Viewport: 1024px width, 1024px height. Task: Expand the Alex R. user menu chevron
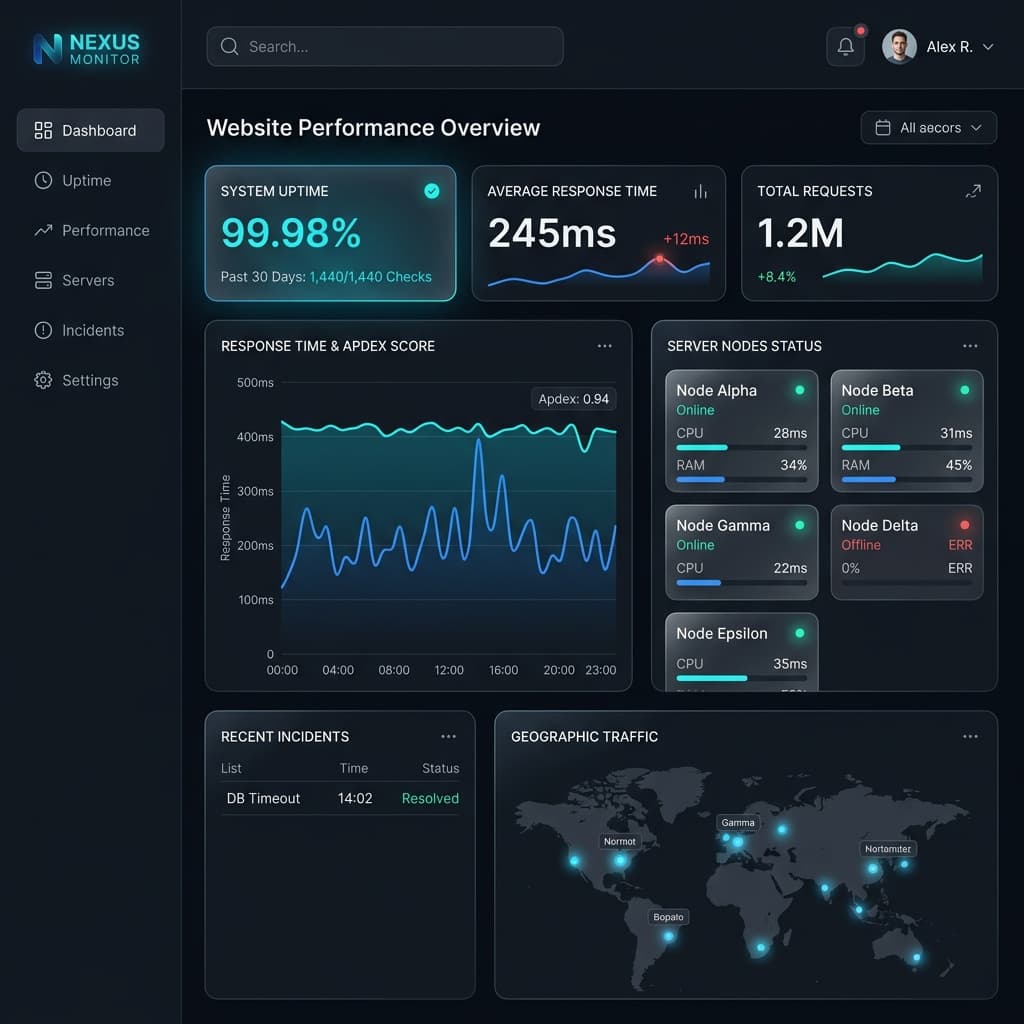[x=988, y=47]
